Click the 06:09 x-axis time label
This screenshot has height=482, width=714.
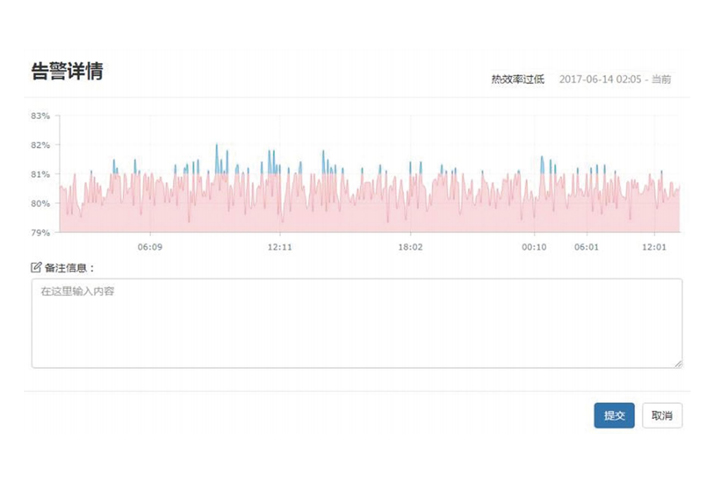(150, 246)
